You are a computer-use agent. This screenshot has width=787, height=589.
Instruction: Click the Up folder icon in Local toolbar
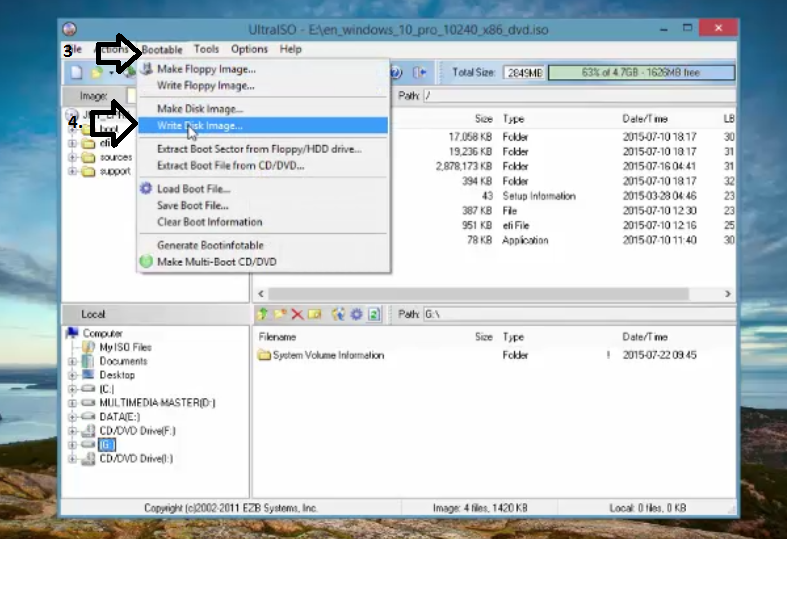(263, 314)
